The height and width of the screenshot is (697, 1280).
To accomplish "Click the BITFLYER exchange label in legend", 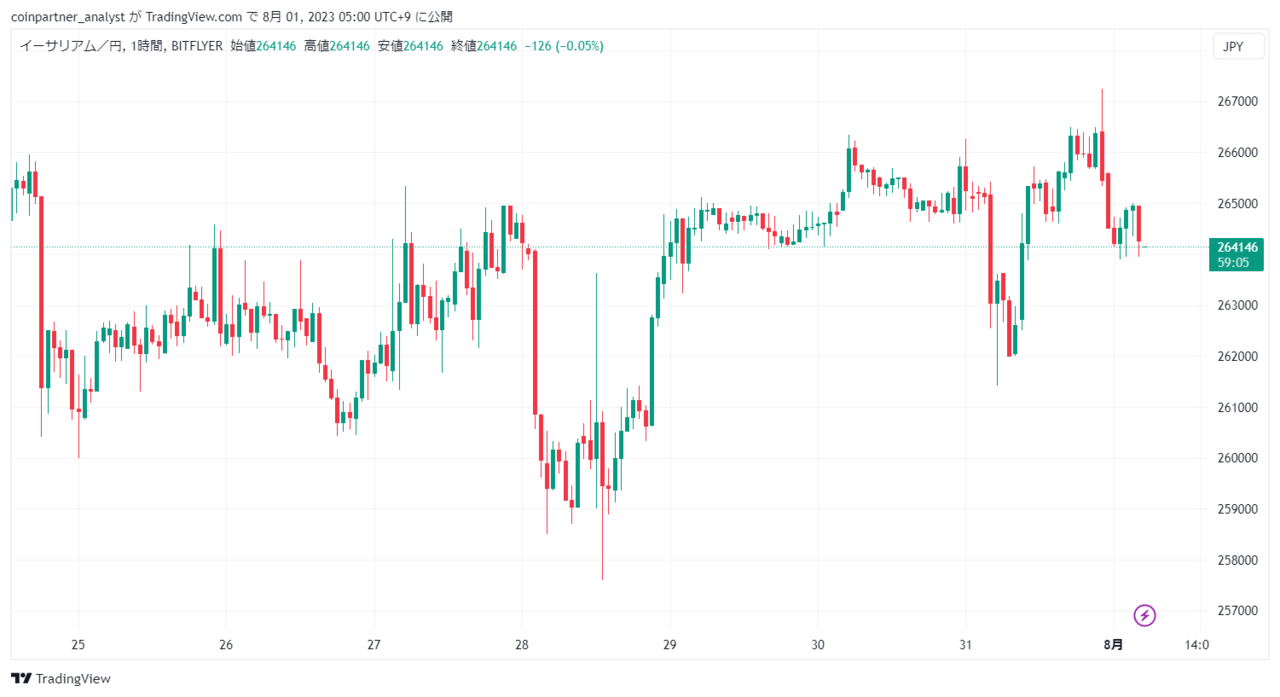I will pyautogui.click(x=197, y=46).
